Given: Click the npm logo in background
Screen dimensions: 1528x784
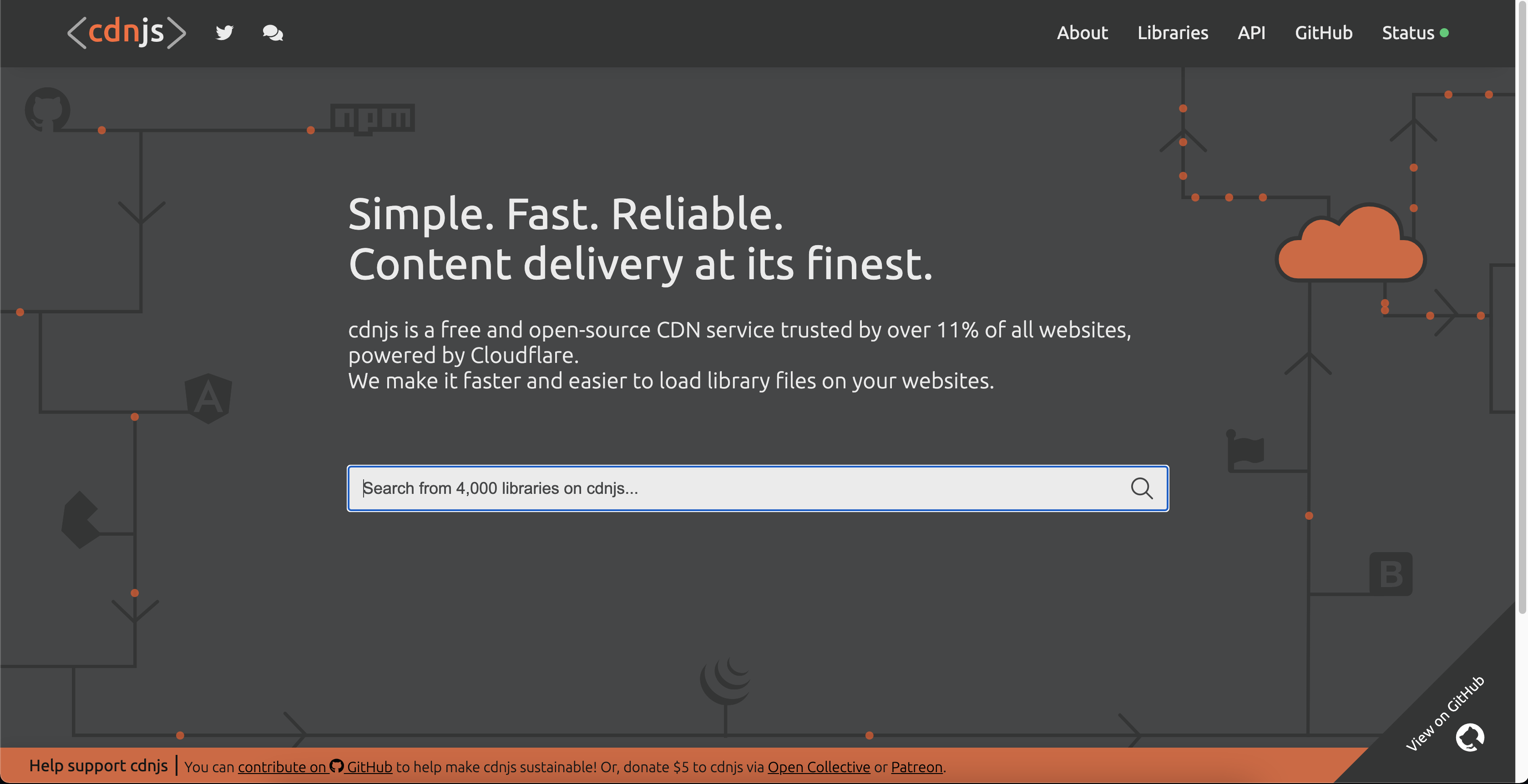Looking at the screenshot, I should point(373,119).
